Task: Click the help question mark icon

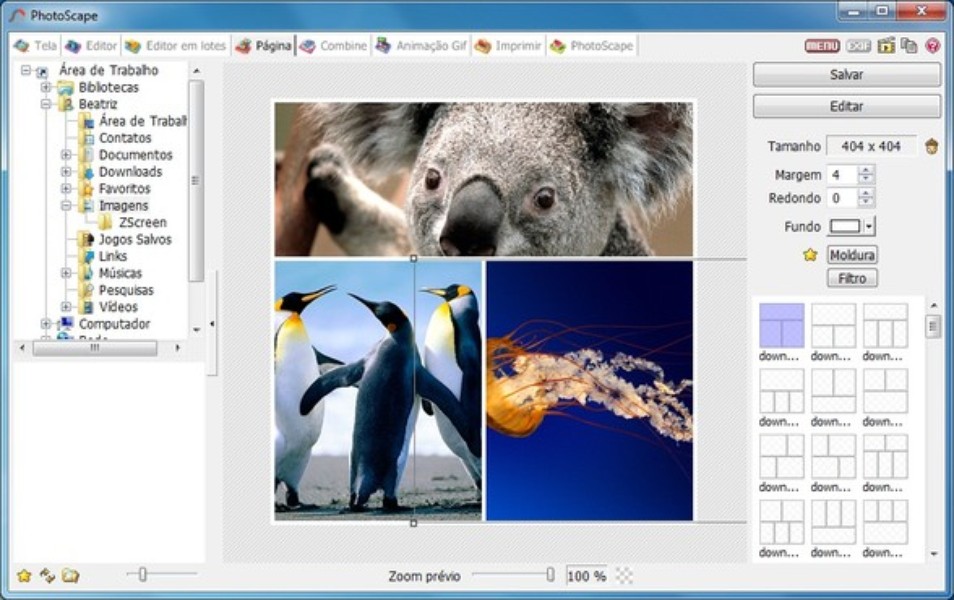Action: [x=932, y=46]
